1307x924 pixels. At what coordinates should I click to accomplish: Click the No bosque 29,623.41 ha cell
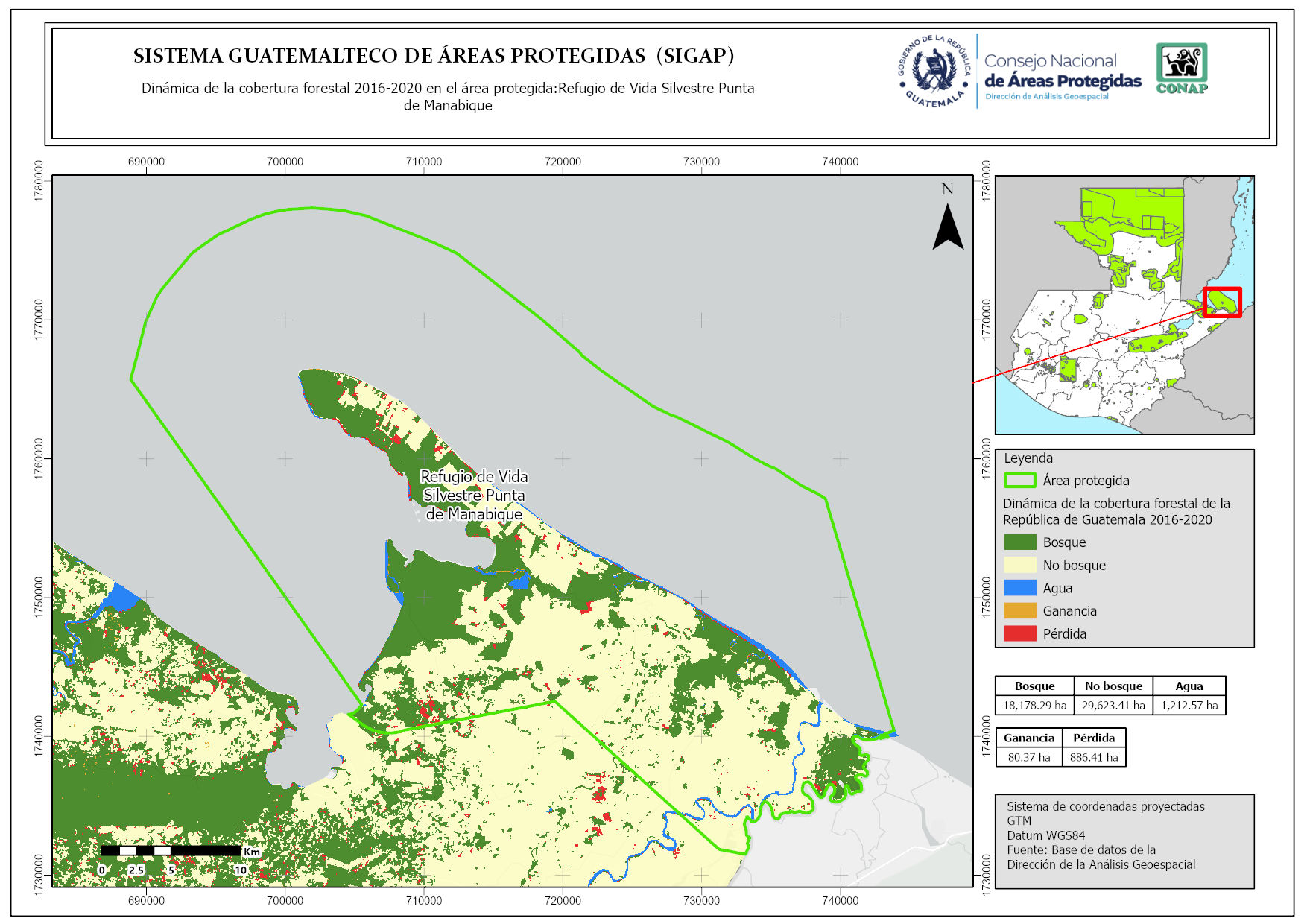tap(1113, 705)
